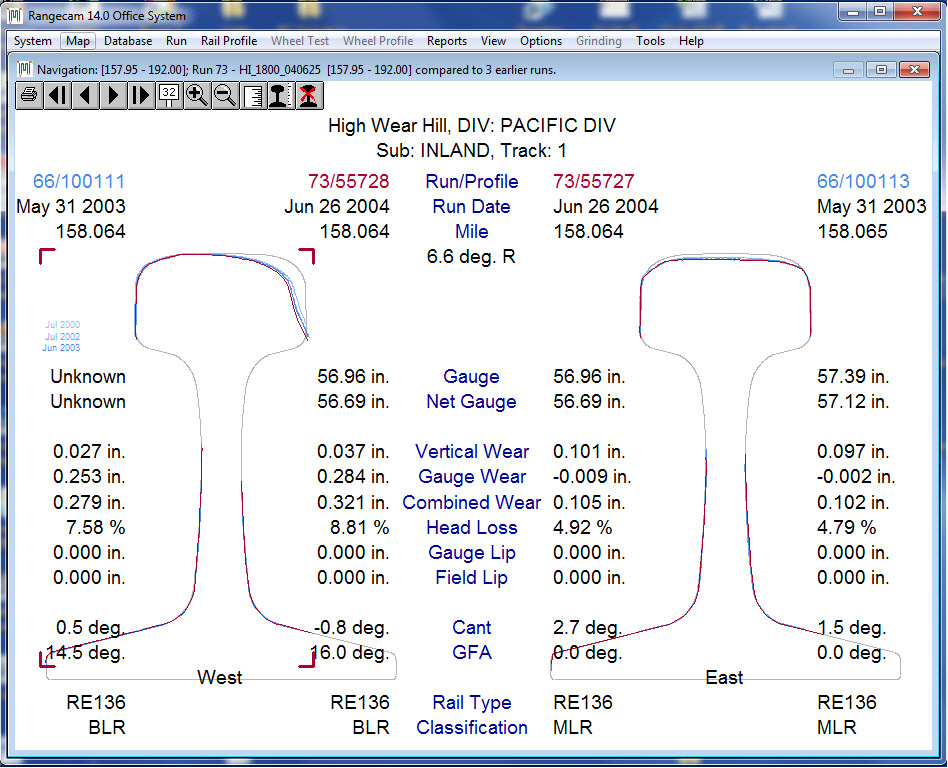The image size is (948, 768).
Task: Click the red-crossed rail profile icon
Action: pos(309,95)
